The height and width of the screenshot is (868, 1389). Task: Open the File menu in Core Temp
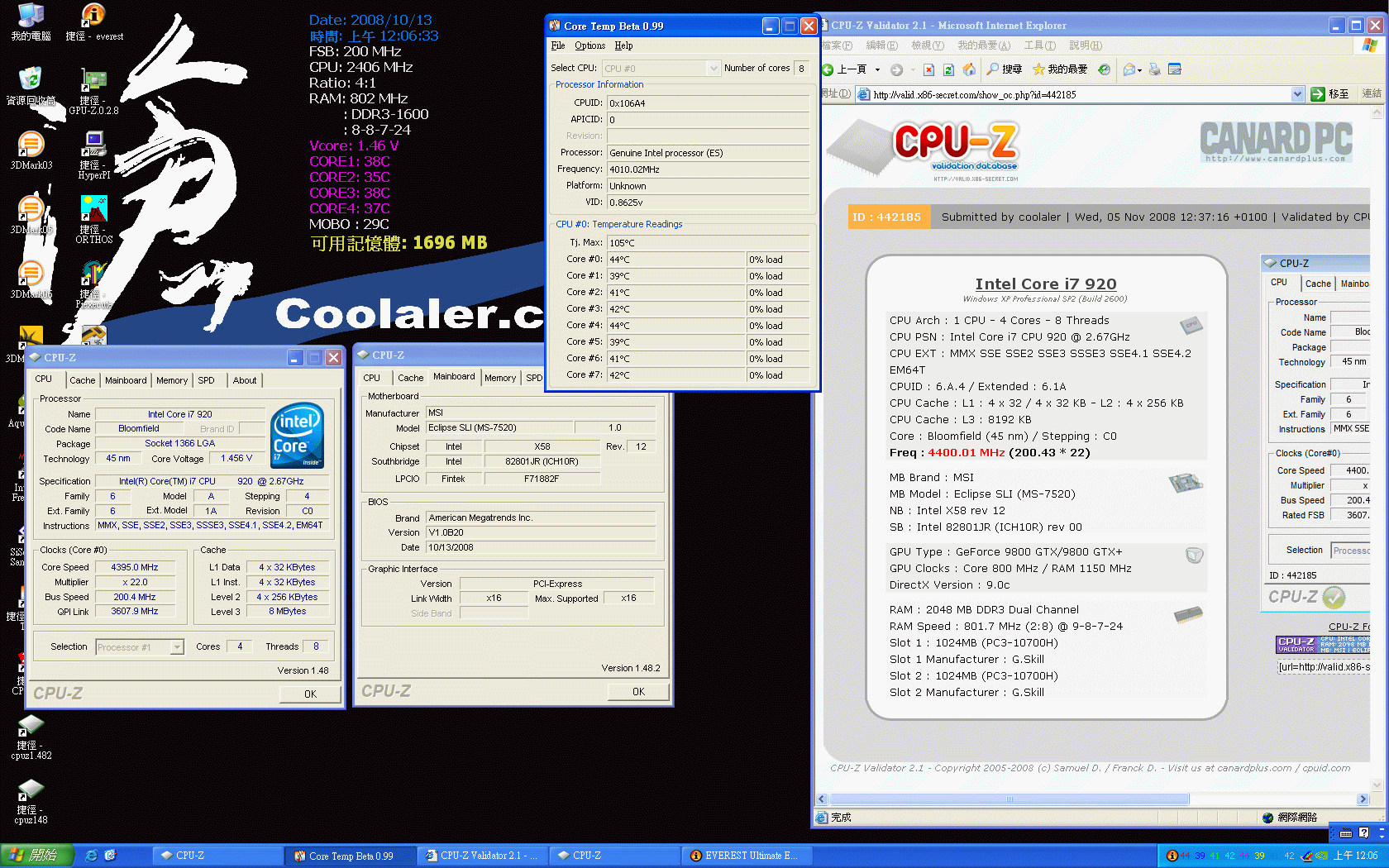tap(558, 45)
